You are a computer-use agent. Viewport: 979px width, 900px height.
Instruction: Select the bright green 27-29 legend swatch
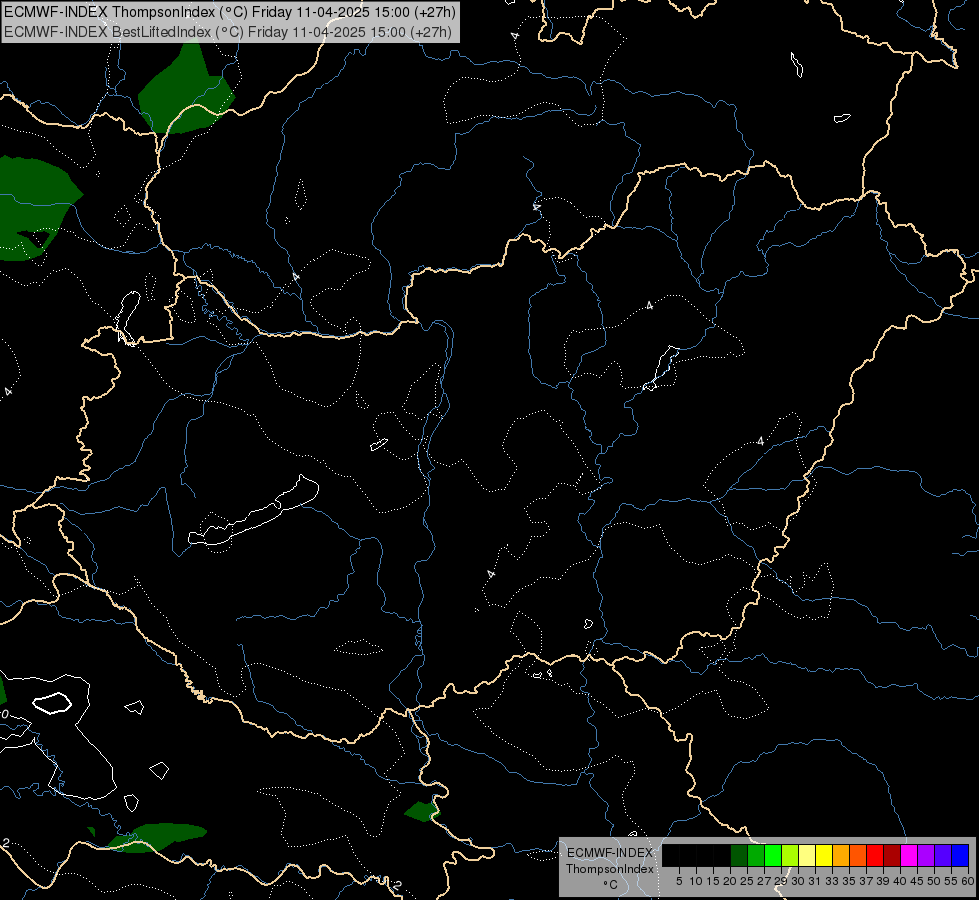click(773, 855)
